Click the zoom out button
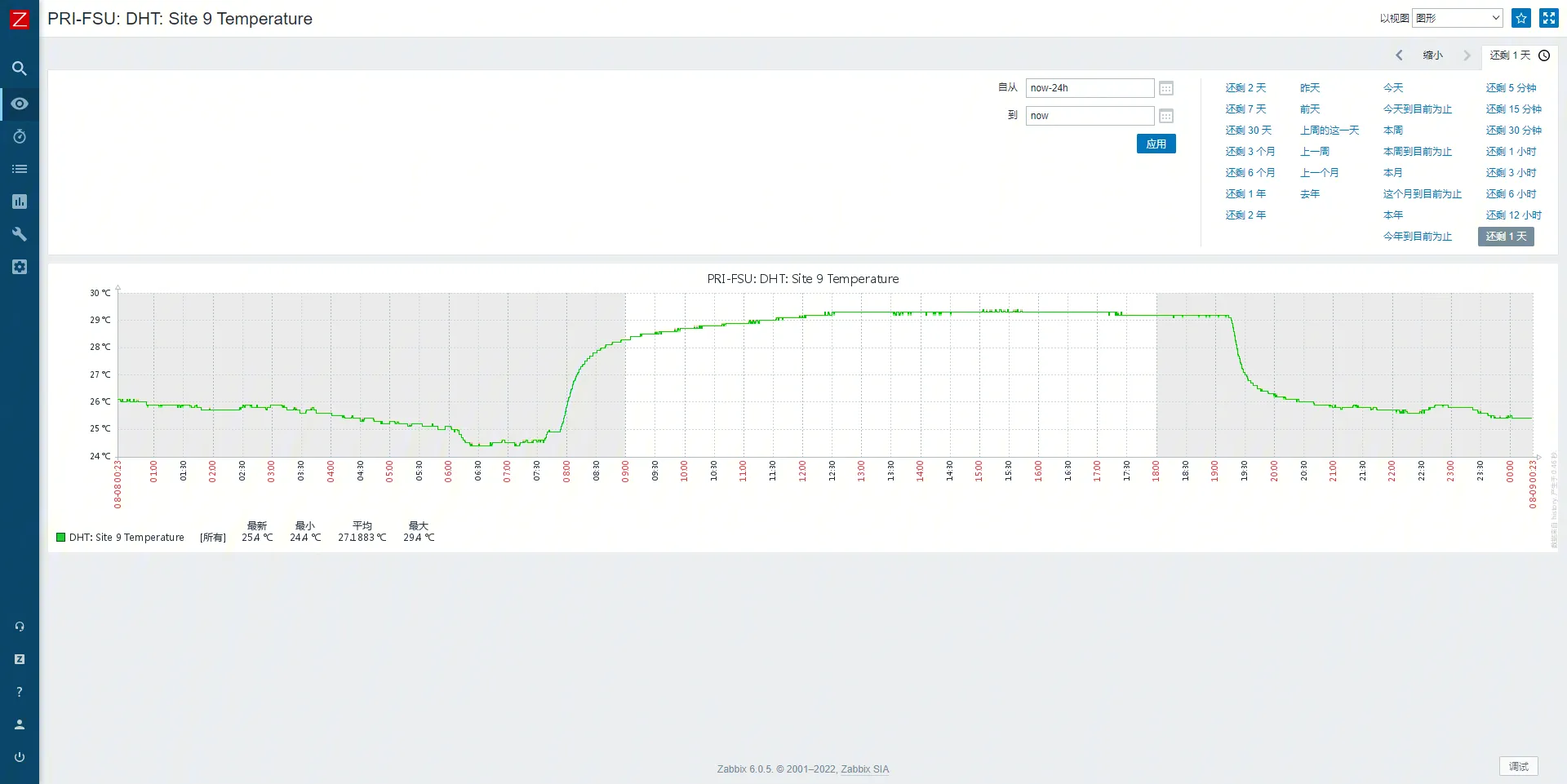 (1432, 55)
